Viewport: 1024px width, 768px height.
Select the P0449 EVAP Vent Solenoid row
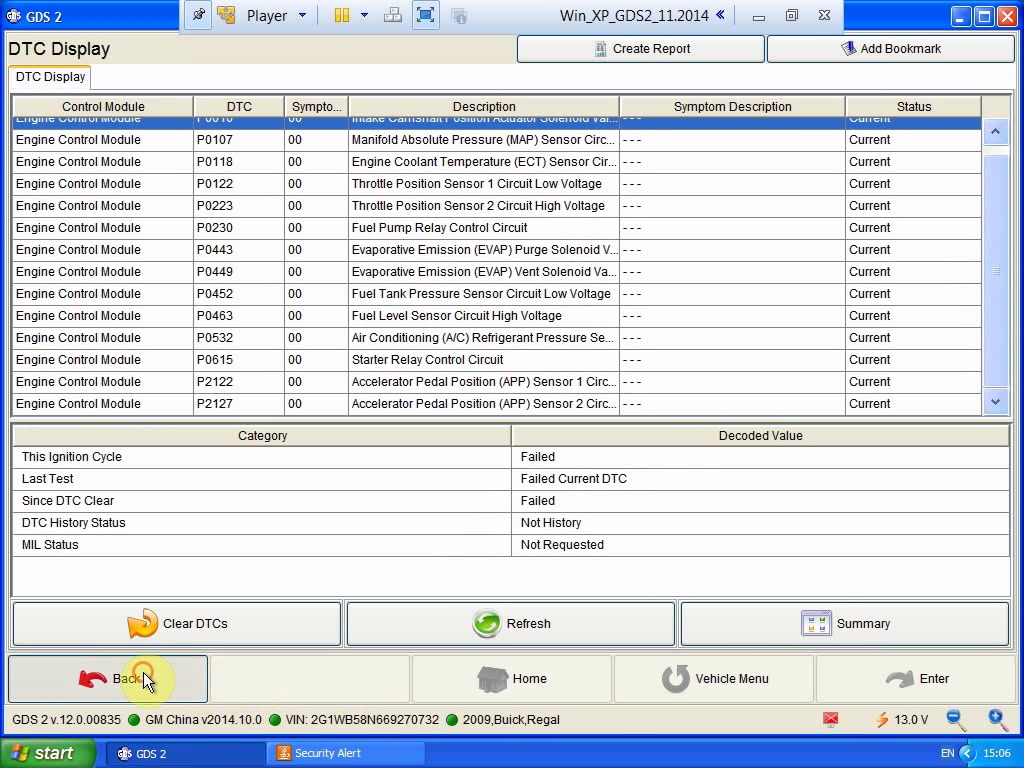pyautogui.click(x=496, y=272)
